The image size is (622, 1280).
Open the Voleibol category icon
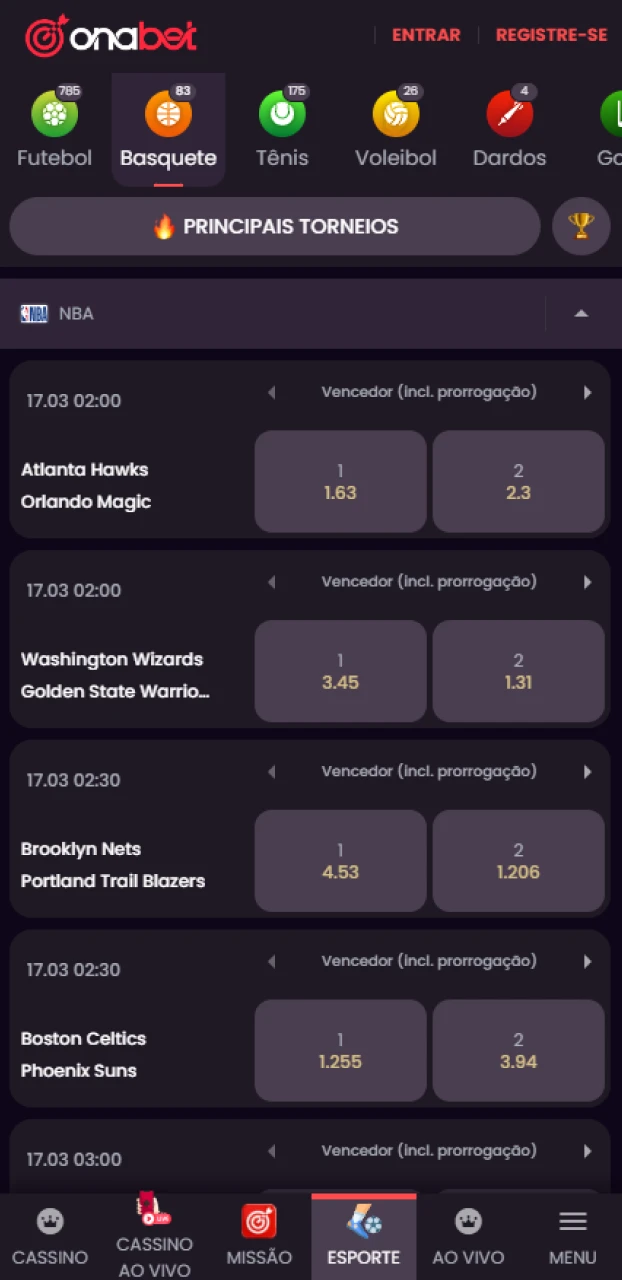396,114
